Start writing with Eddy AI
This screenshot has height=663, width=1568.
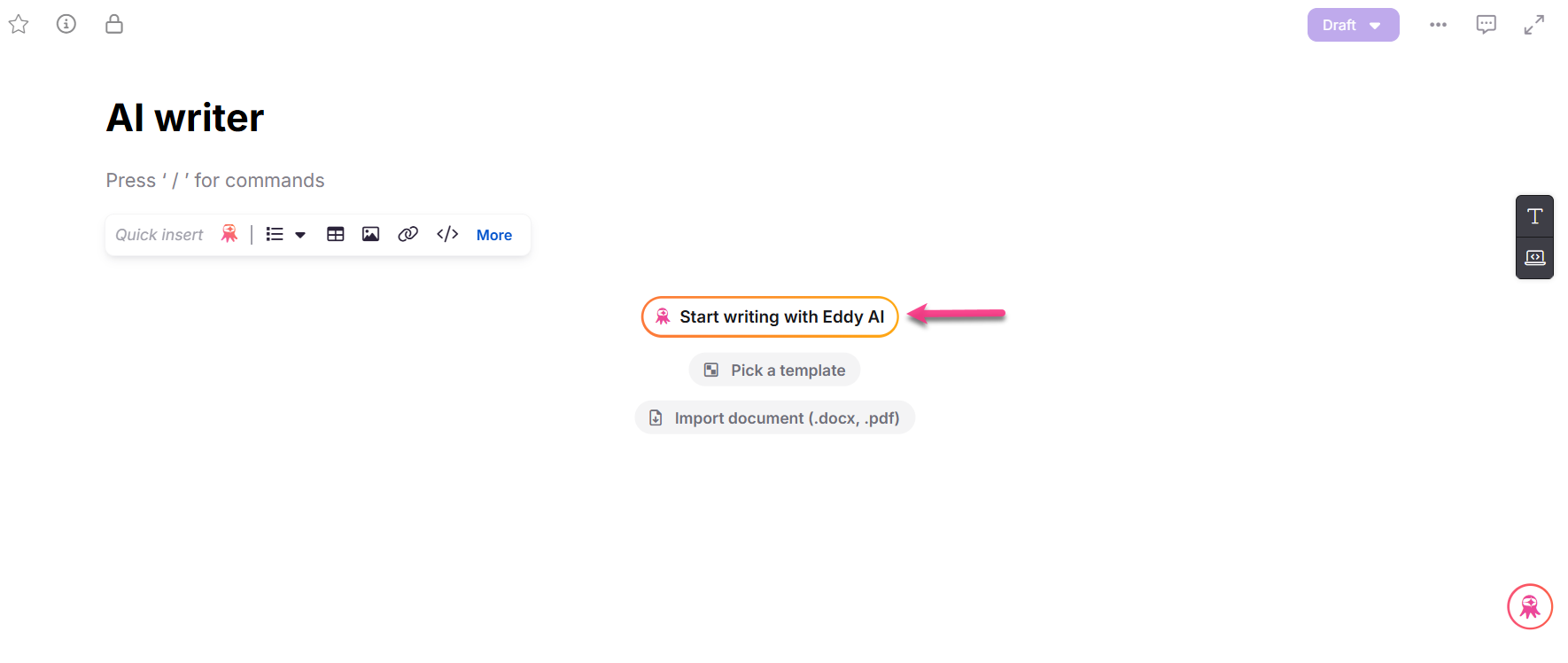pyautogui.click(x=769, y=316)
